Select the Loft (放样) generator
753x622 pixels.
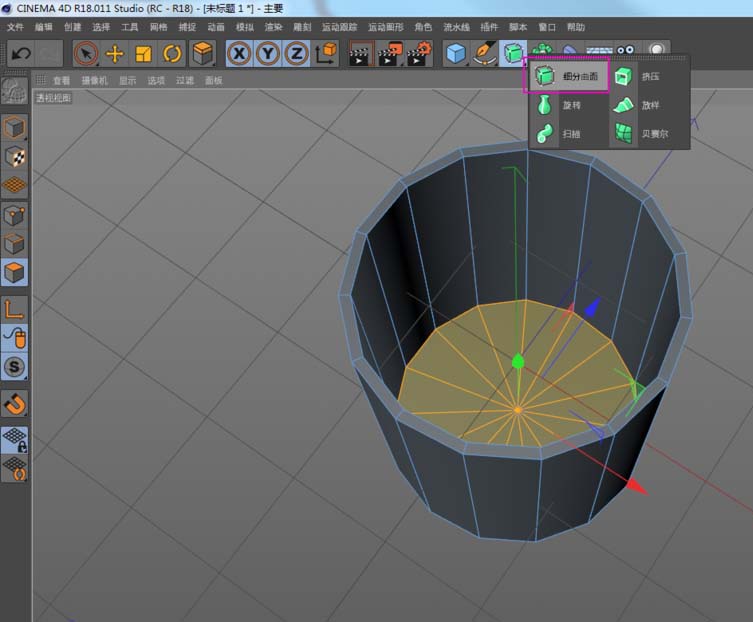[x=650, y=105]
